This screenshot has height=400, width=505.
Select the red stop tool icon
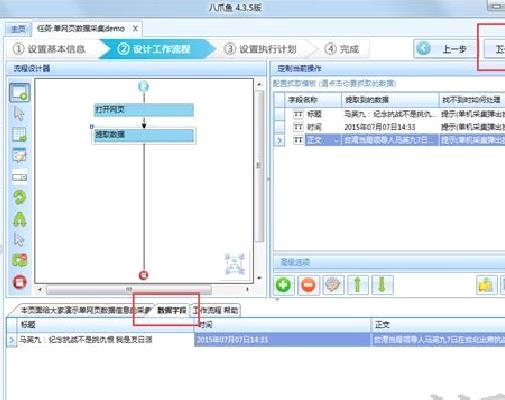20,282
